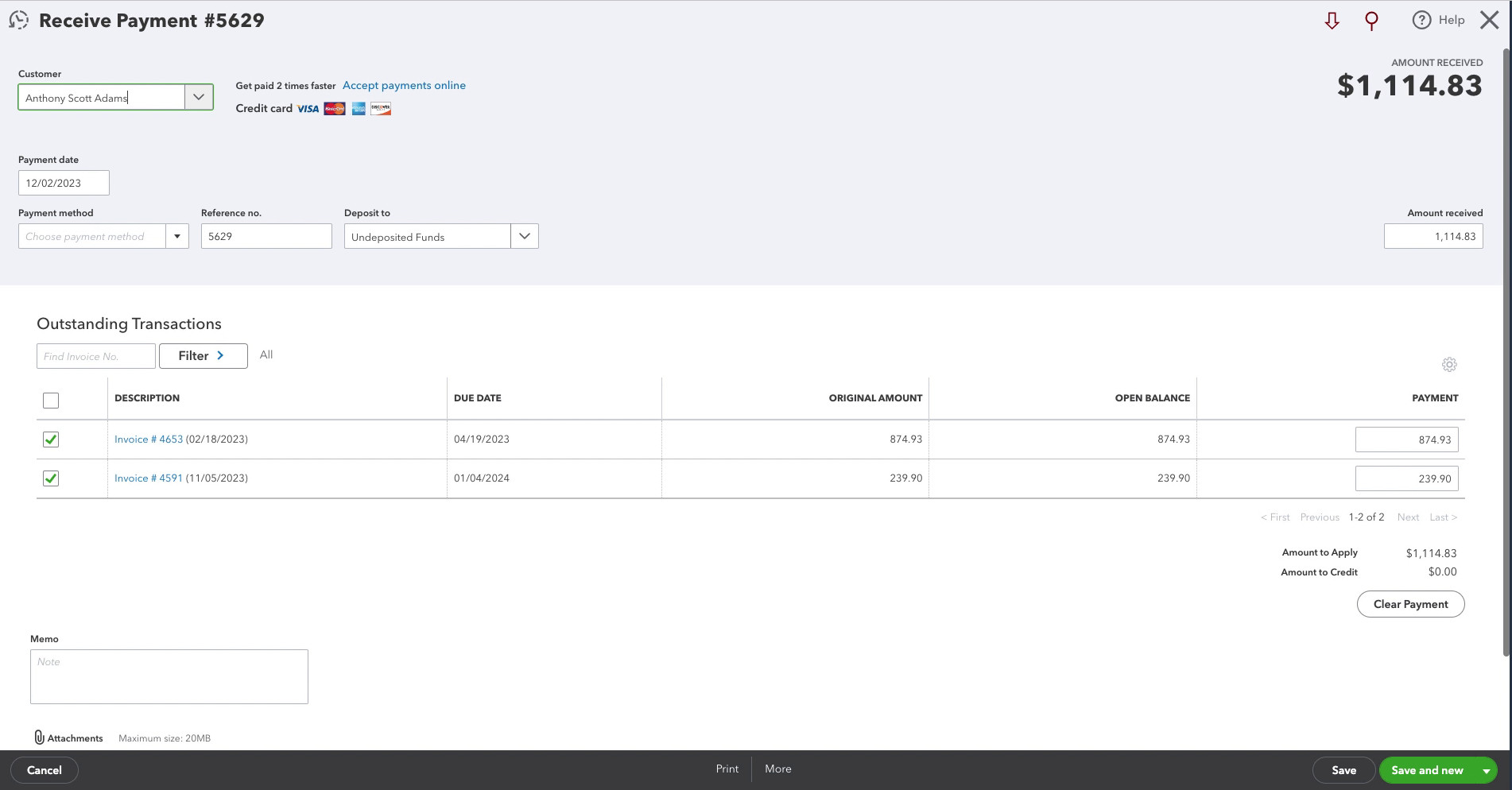Click the Cancel button
The image size is (1512, 790).
tap(44, 770)
